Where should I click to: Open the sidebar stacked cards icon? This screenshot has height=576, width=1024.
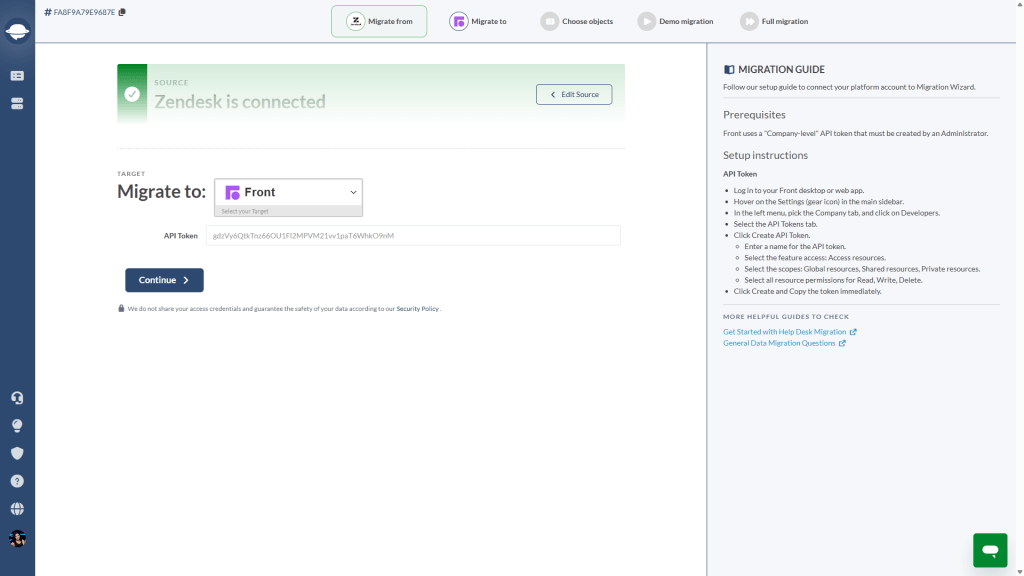click(17, 104)
